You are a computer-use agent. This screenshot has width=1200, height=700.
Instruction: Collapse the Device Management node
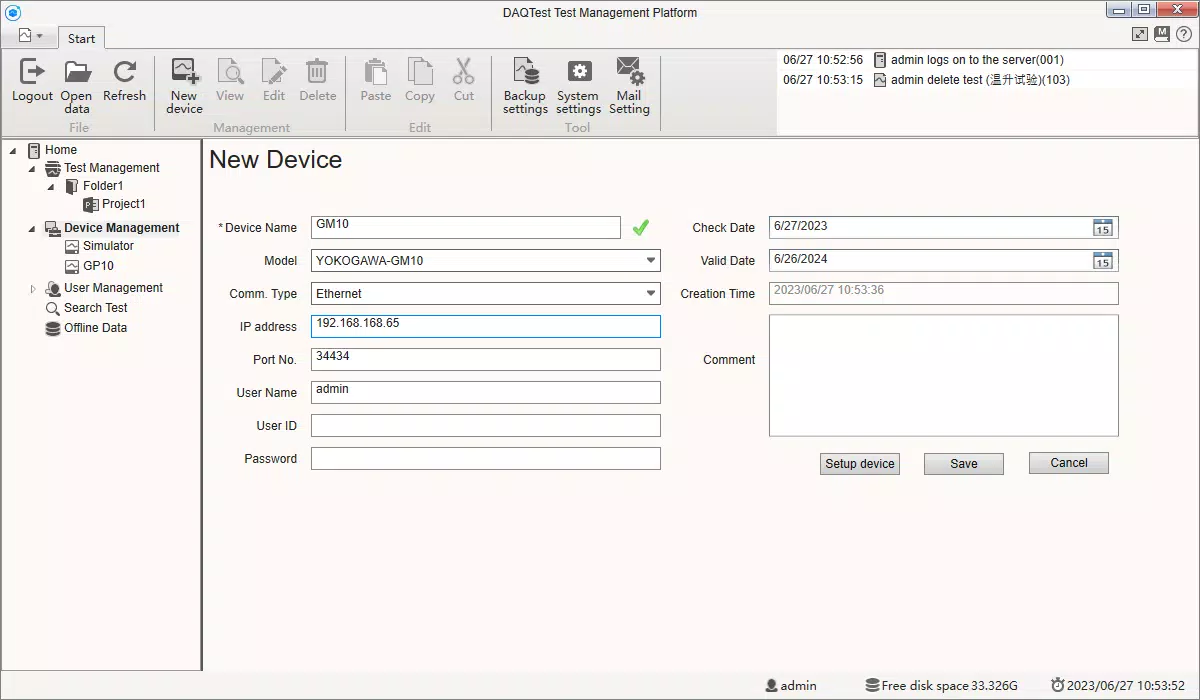(32, 229)
